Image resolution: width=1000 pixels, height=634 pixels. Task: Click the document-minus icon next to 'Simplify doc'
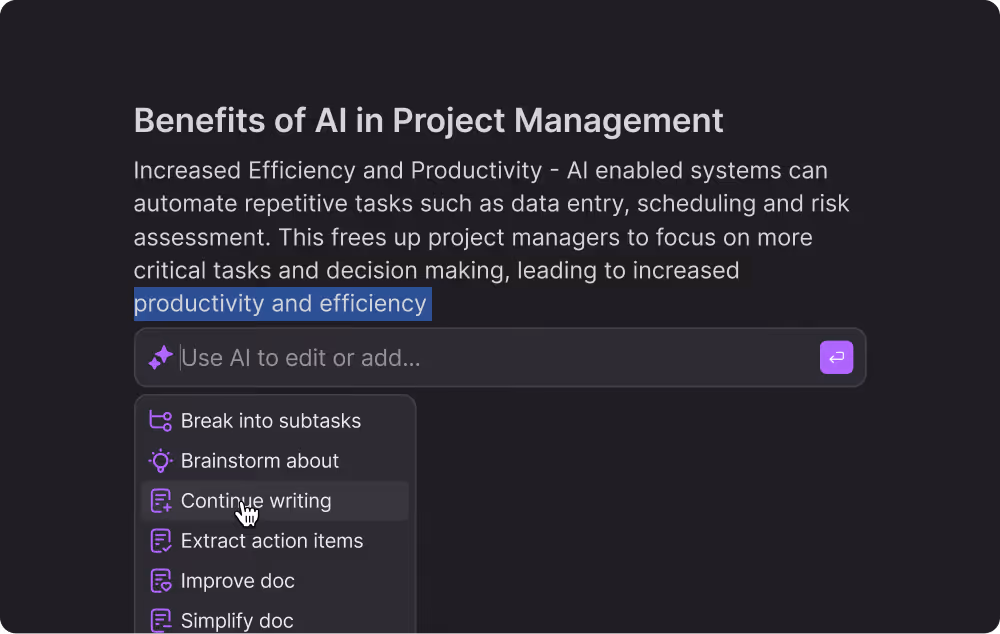tap(160, 620)
